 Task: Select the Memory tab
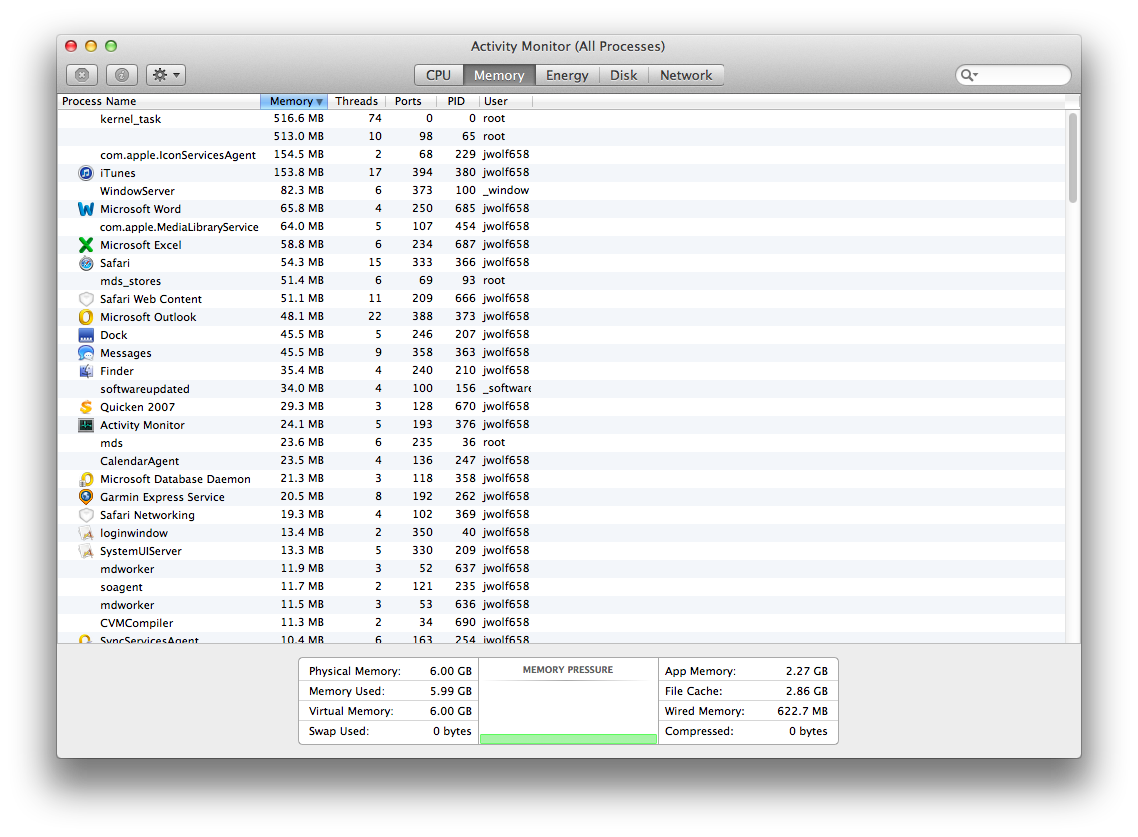point(499,75)
